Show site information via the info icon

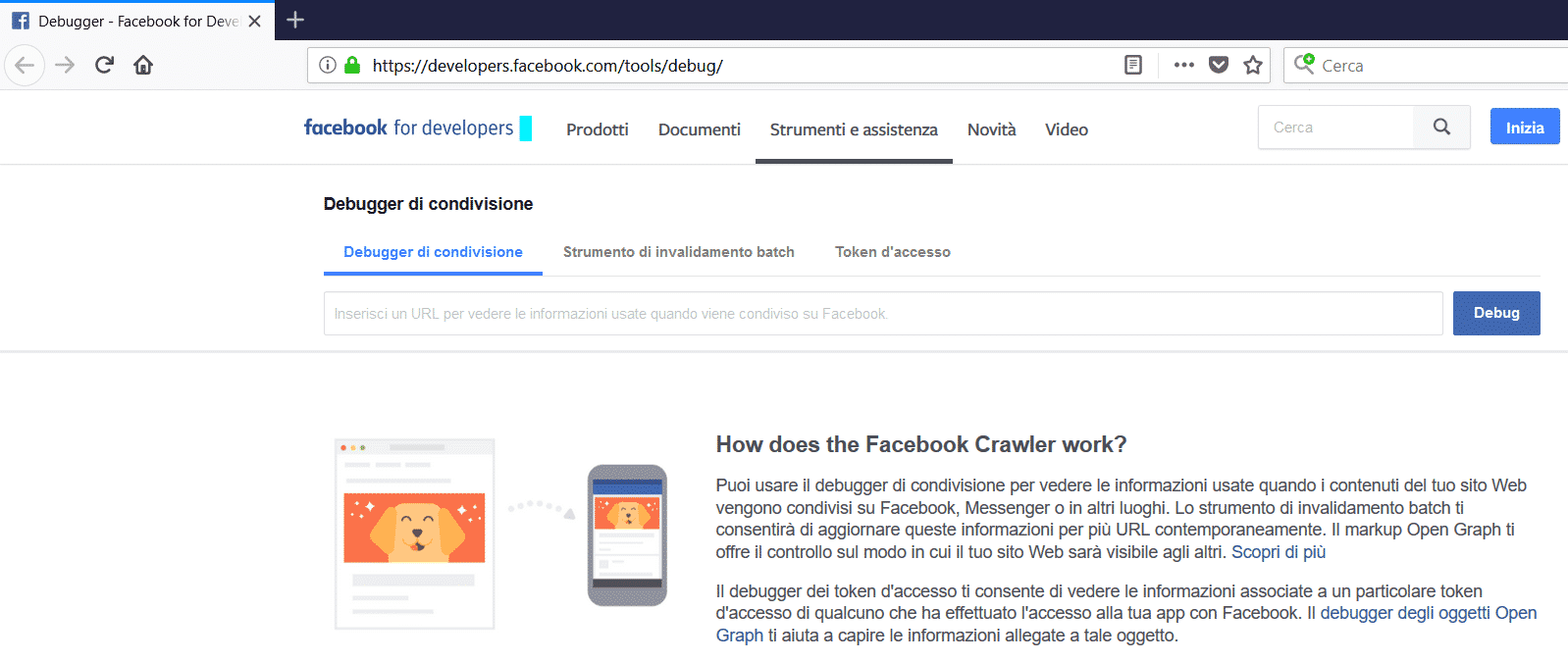click(x=328, y=66)
